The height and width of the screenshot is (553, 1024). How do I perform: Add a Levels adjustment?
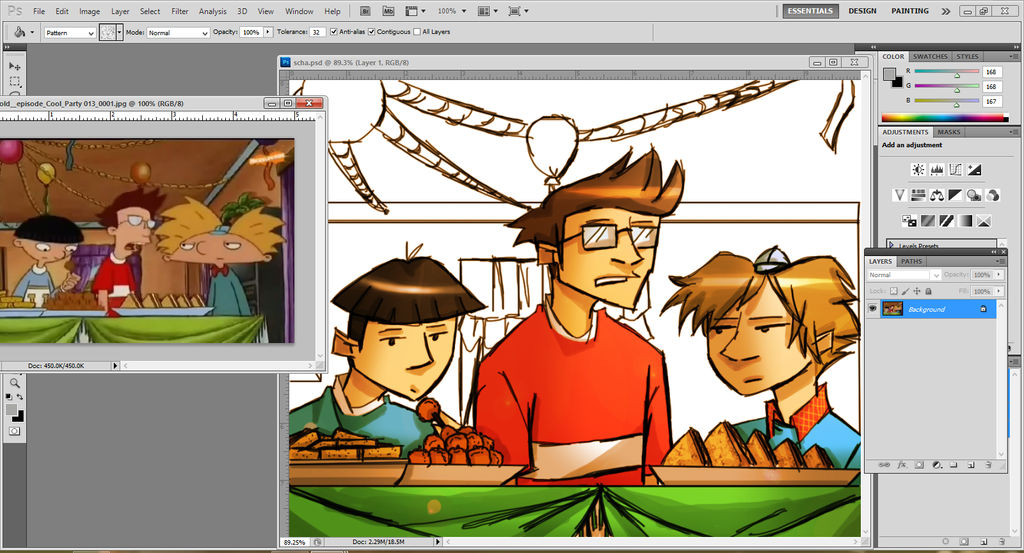coord(936,170)
